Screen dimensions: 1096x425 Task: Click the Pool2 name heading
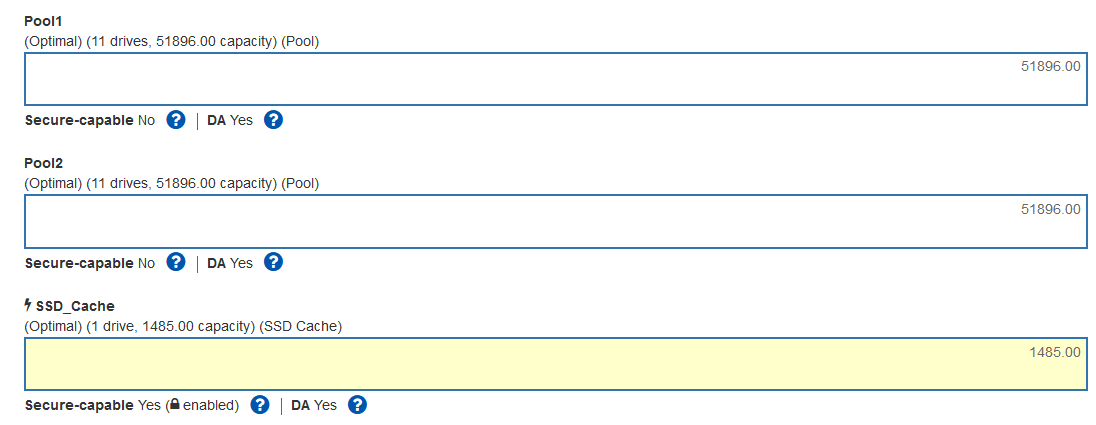pos(44,162)
